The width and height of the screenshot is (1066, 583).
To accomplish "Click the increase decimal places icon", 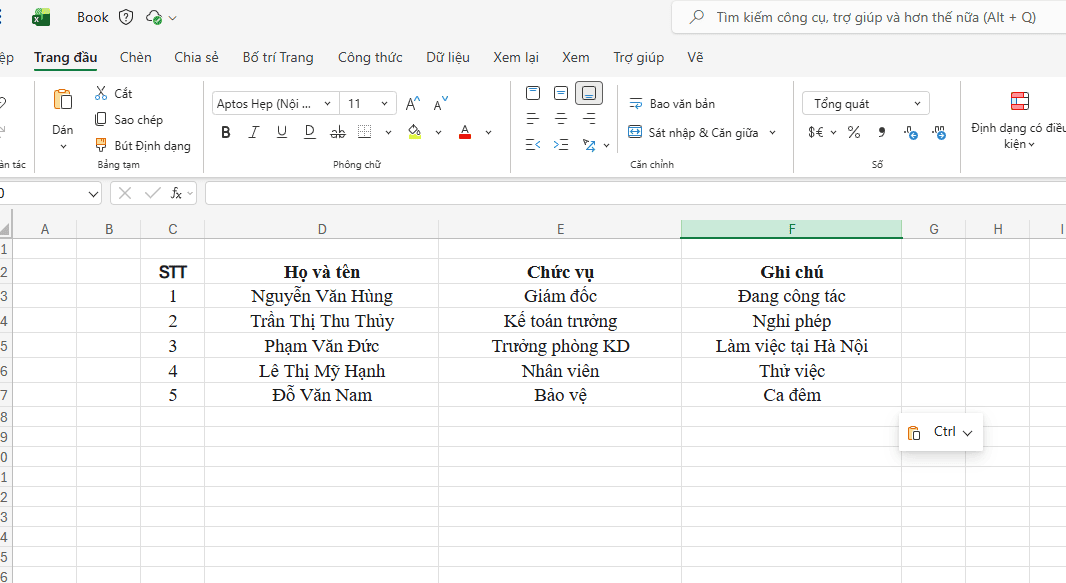I will (x=910, y=132).
